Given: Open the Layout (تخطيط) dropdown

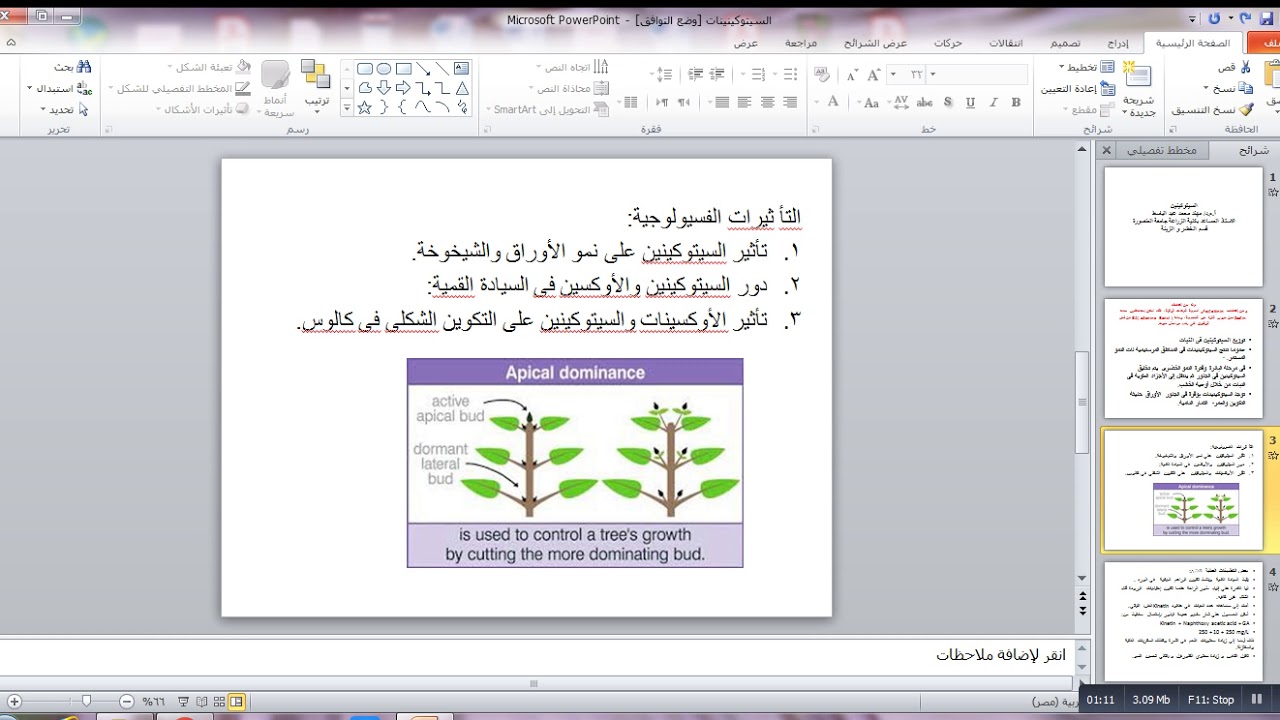Looking at the screenshot, I should click(x=1088, y=67).
